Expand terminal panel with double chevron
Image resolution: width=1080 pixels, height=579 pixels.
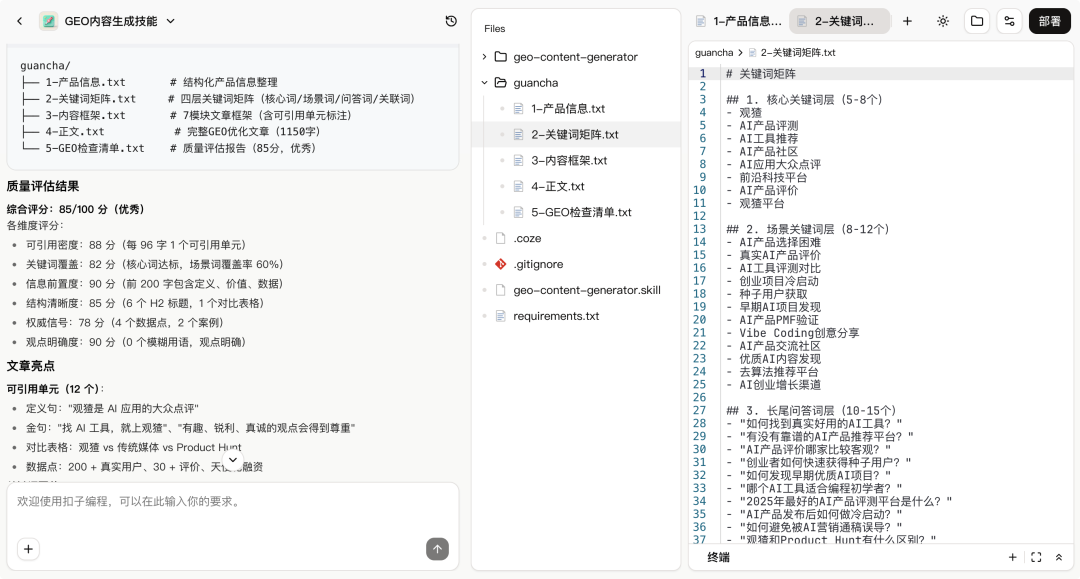point(1059,557)
